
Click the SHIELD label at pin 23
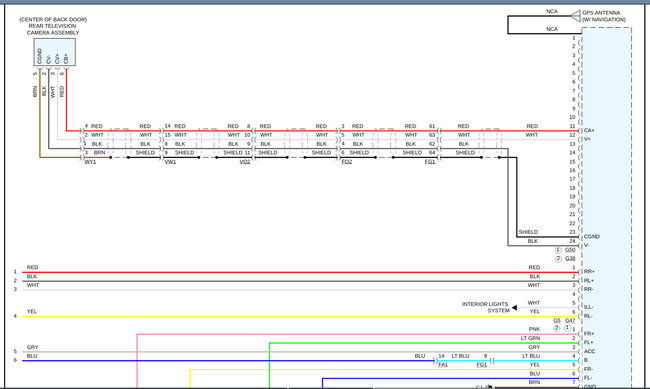[x=528, y=232]
